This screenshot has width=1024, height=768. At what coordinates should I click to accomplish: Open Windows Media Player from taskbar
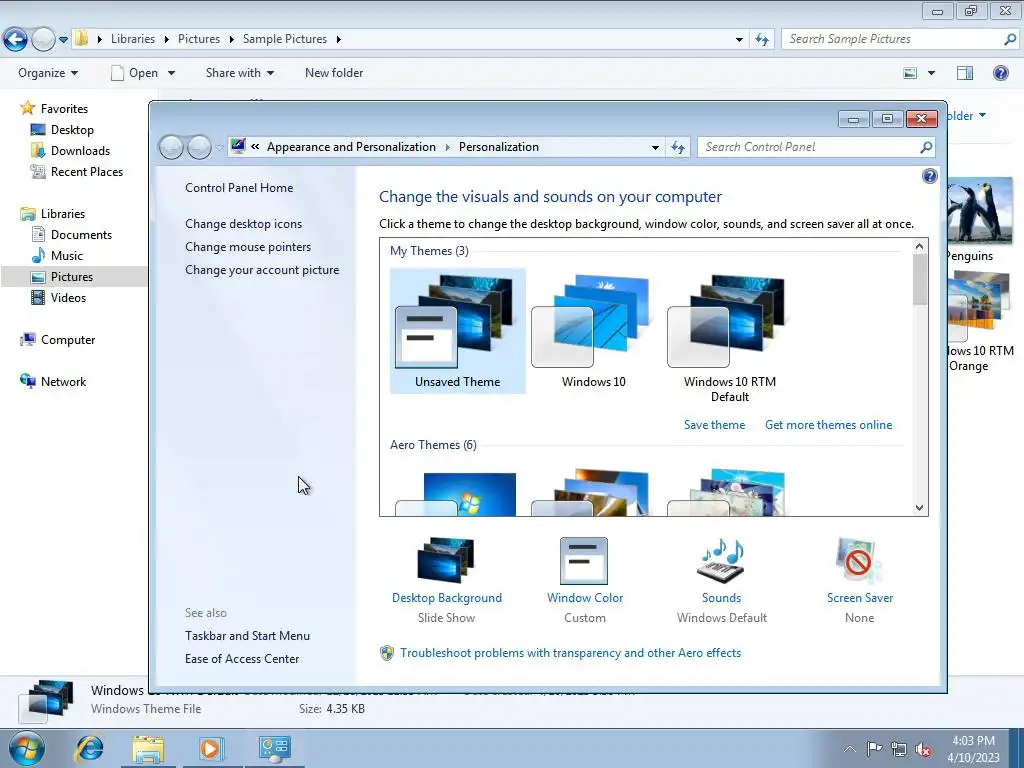click(210, 748)
